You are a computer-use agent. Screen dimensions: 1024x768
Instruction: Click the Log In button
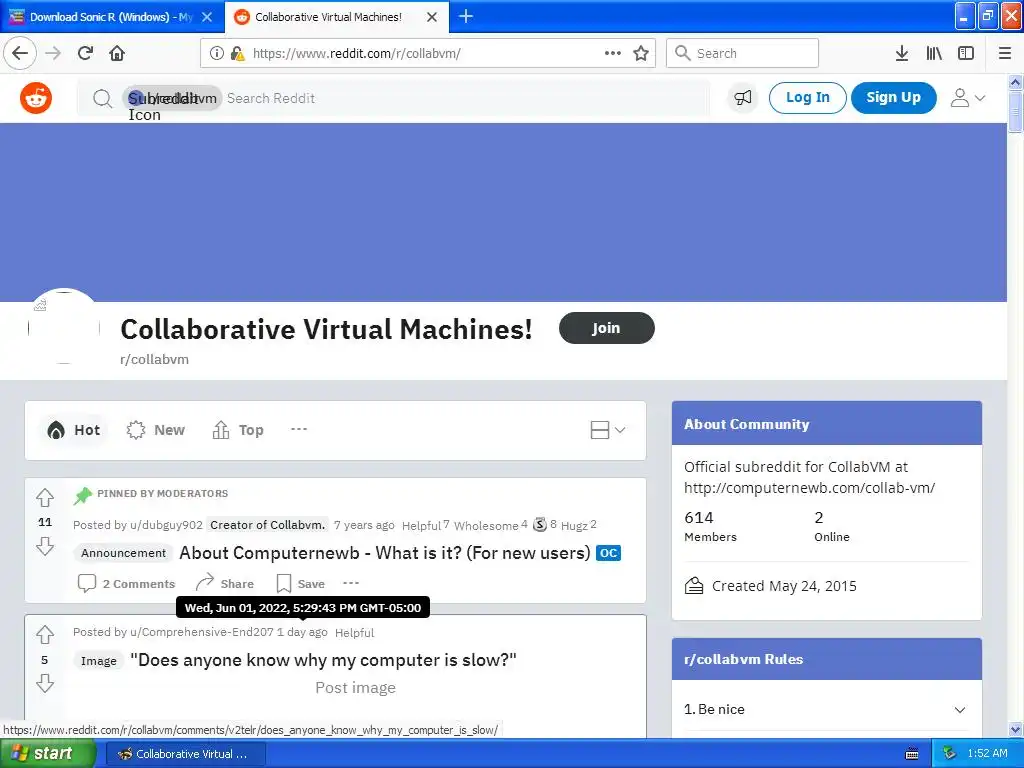(x=807, y=97)
